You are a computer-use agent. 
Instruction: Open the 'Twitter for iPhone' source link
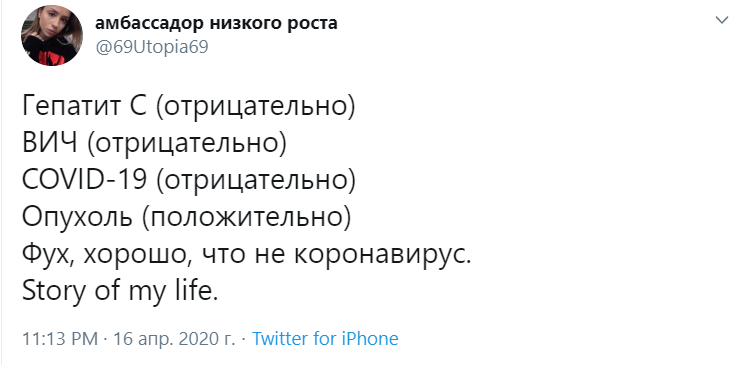[325, 338]
